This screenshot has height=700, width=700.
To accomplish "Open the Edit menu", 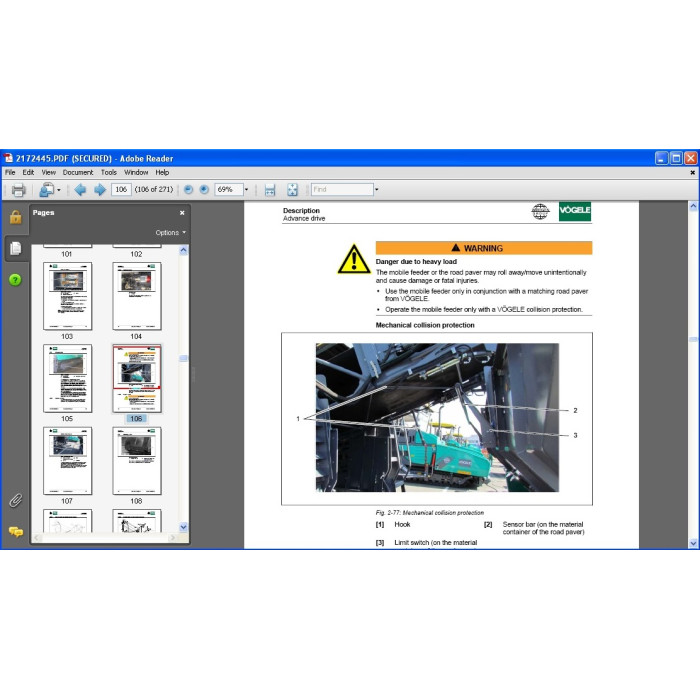I will tap(28, 172).
